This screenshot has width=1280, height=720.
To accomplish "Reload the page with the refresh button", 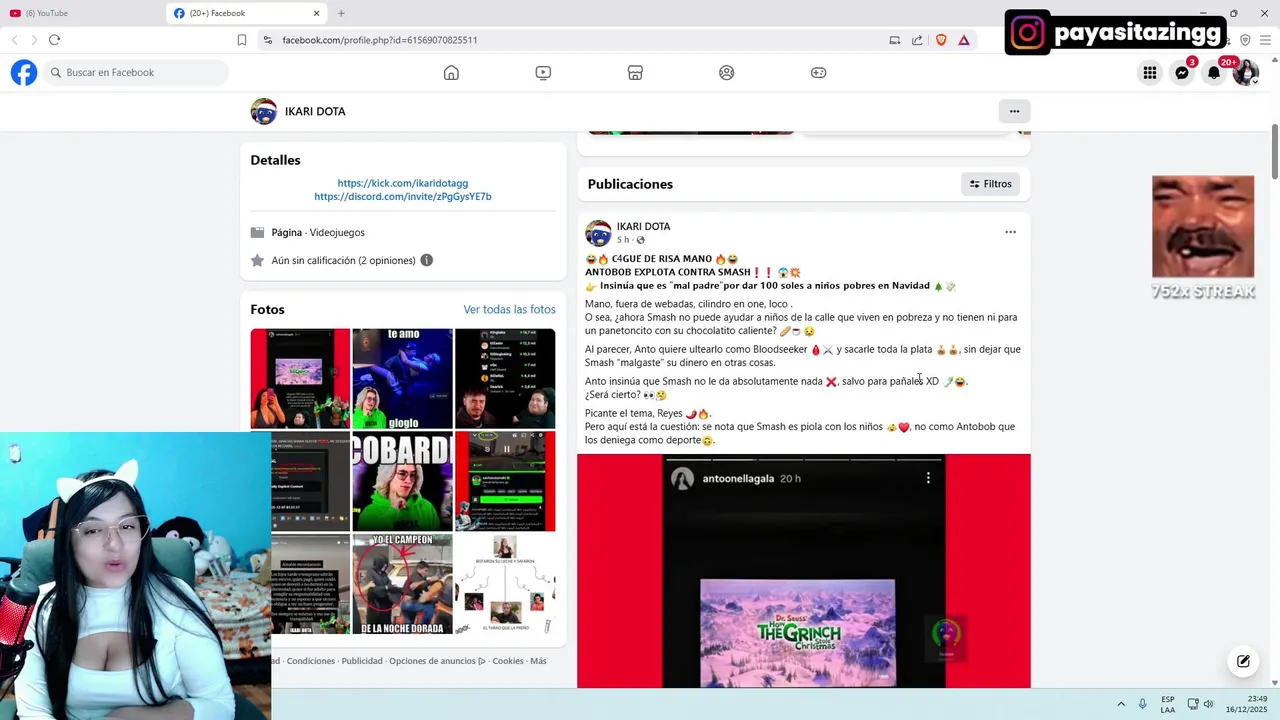I will pyautogui.click(x=54, y=40).
